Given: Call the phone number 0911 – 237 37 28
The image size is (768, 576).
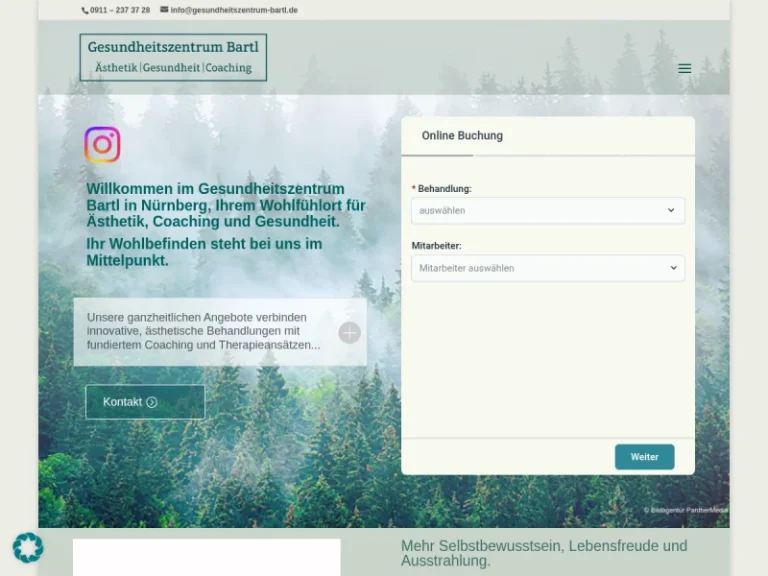Looking at the screenshot, I should pyautogui.click(x=120, y=10).
